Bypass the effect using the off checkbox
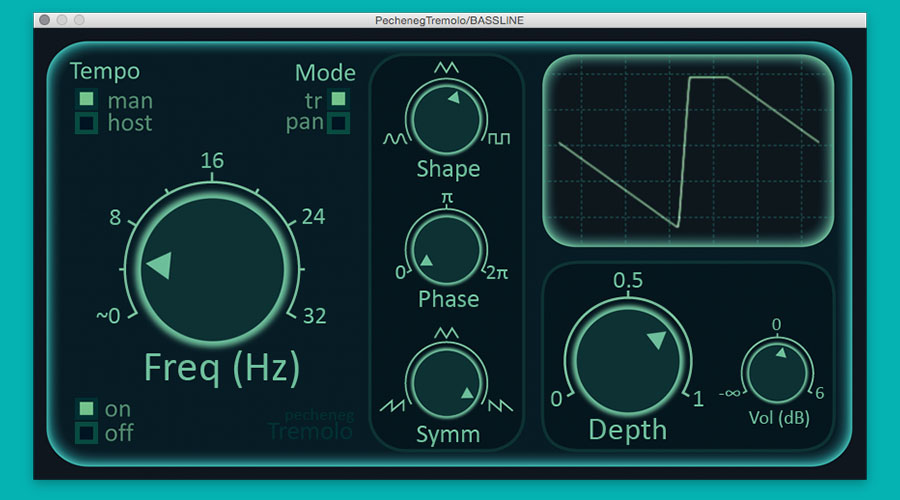 pos(87,432)
